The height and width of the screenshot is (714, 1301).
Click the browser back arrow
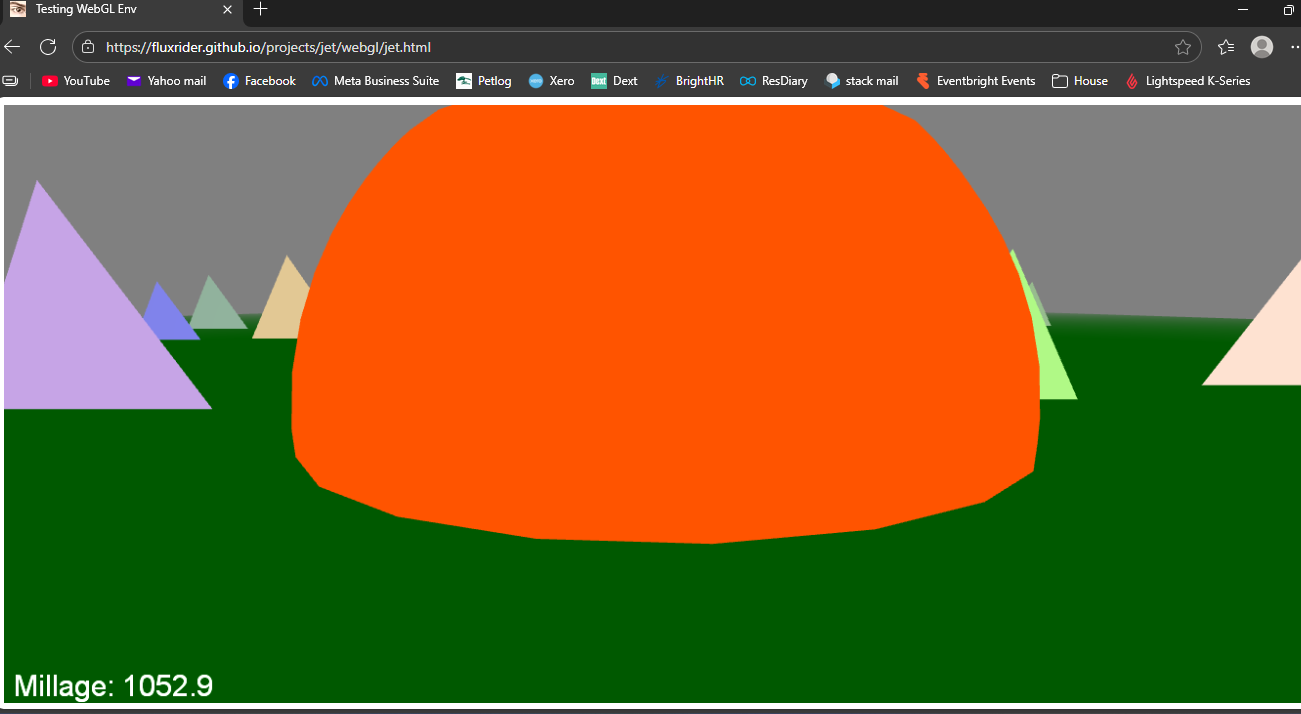point(12,47)
